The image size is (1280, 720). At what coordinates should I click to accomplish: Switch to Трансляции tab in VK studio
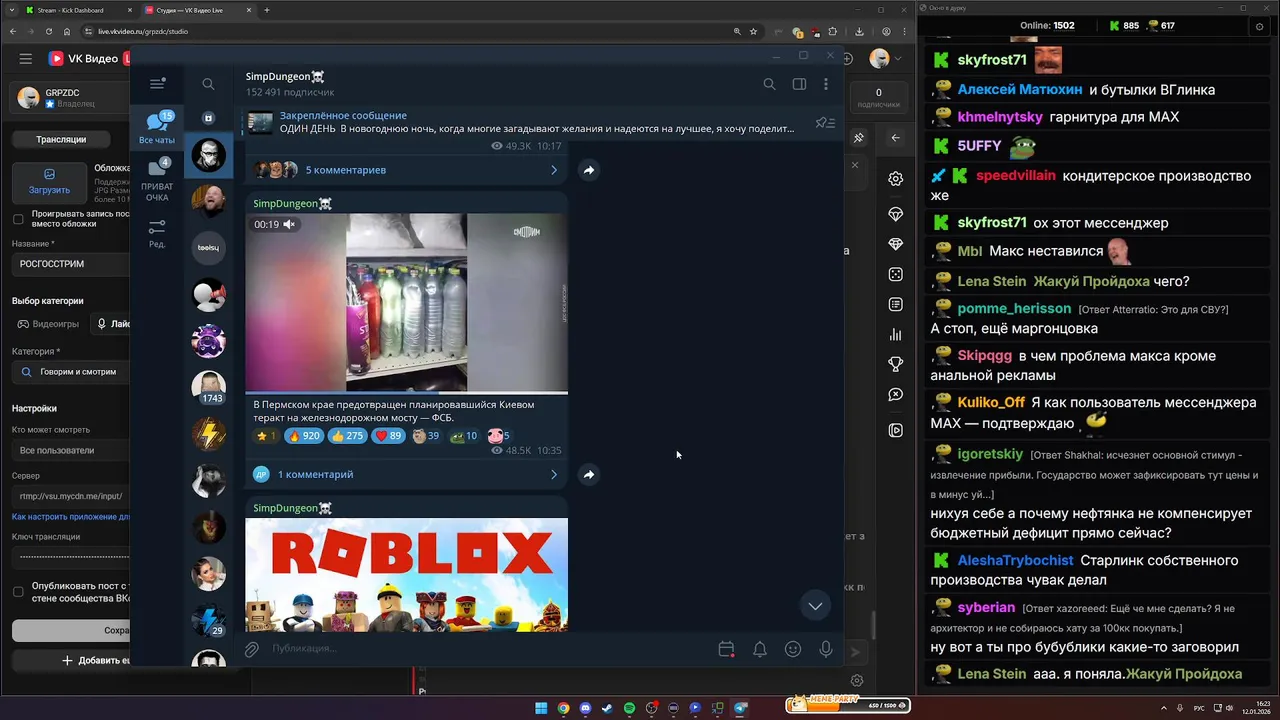tap(61, 139)
